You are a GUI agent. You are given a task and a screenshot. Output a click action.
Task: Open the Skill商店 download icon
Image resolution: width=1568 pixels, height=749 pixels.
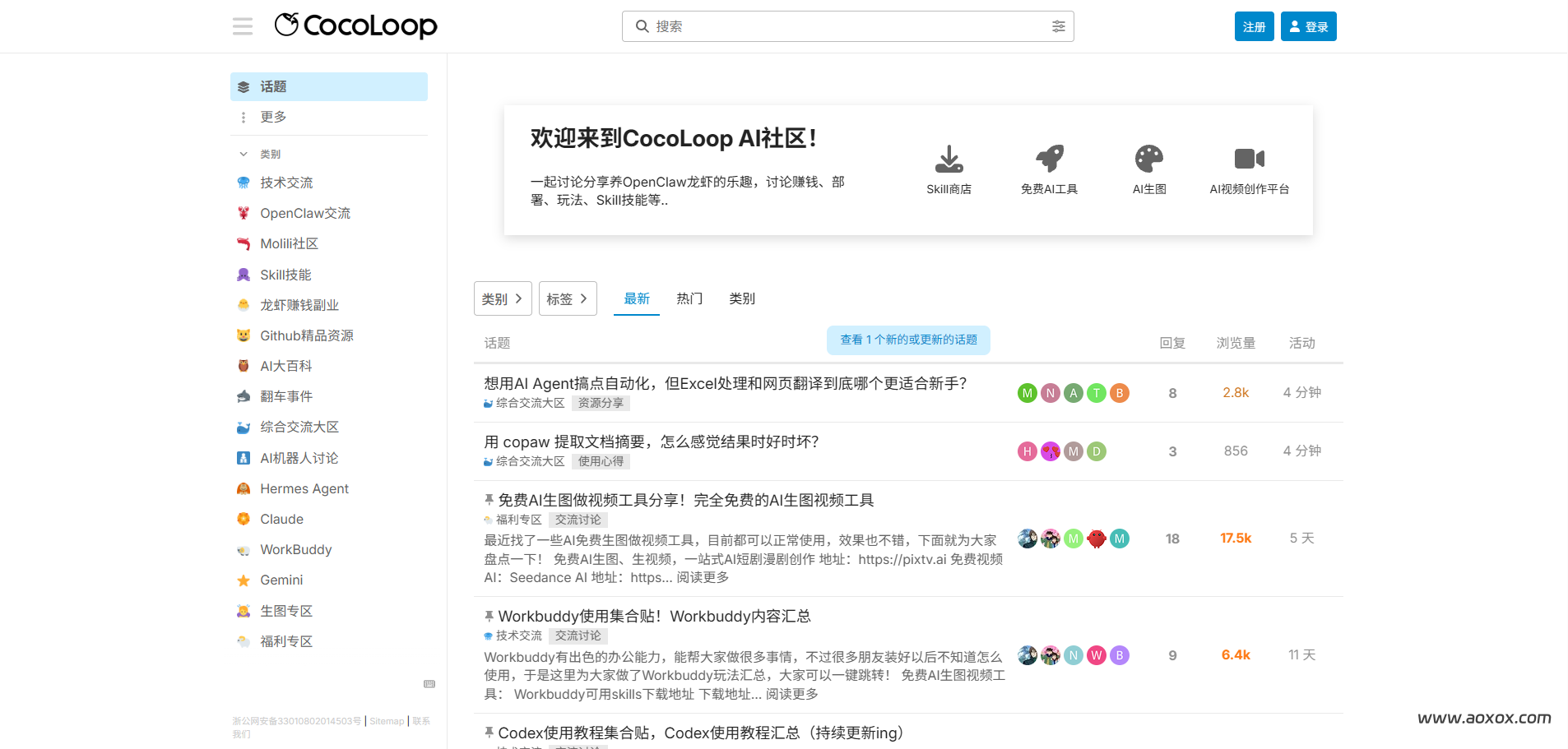click(949, 159)
